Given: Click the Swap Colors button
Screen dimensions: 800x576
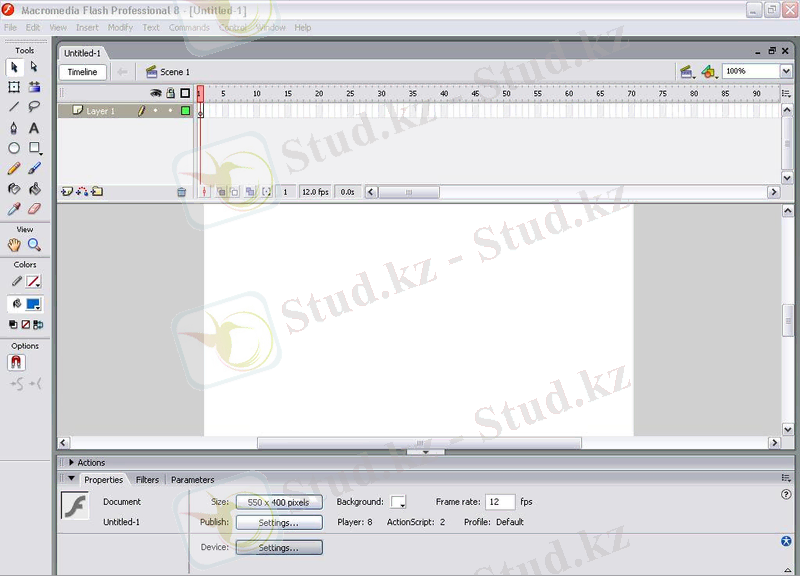Looking at the screenshot, I should [x=38, y=324].
